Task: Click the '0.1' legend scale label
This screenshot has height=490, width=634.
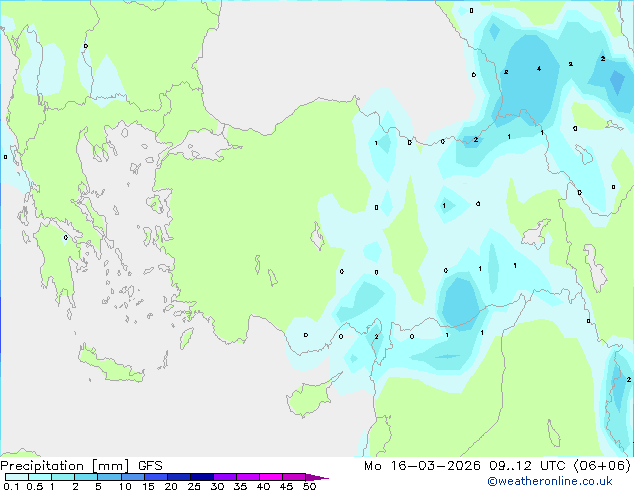Action: 11,486
